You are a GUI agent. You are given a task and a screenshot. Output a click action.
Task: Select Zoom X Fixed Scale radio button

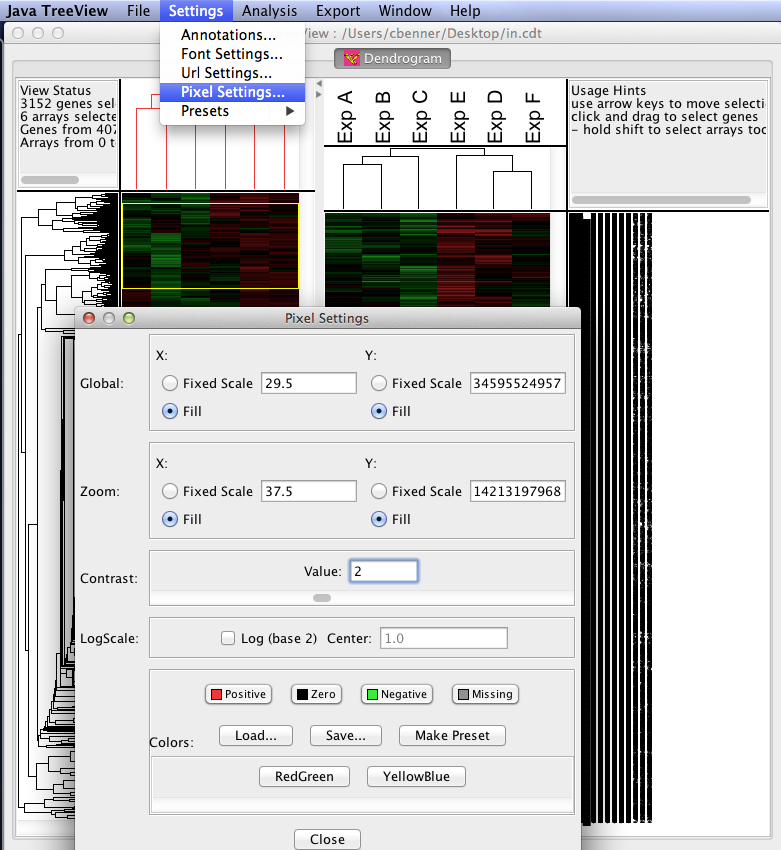(170, 491)
